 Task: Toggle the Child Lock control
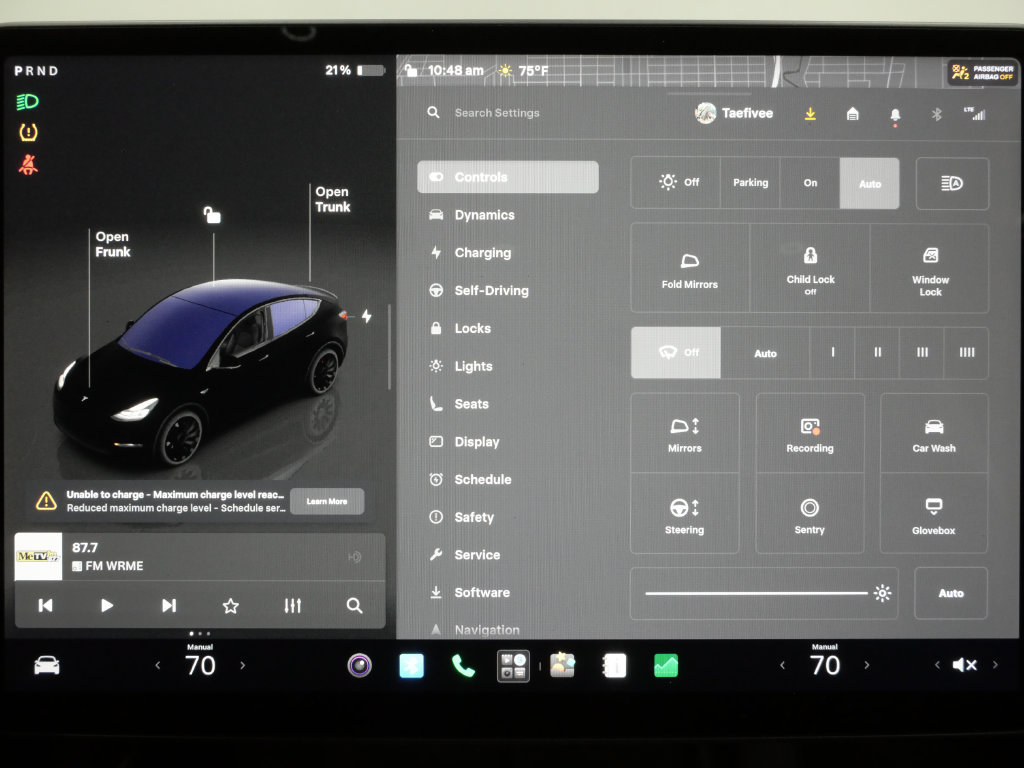[x=810, y=269]
